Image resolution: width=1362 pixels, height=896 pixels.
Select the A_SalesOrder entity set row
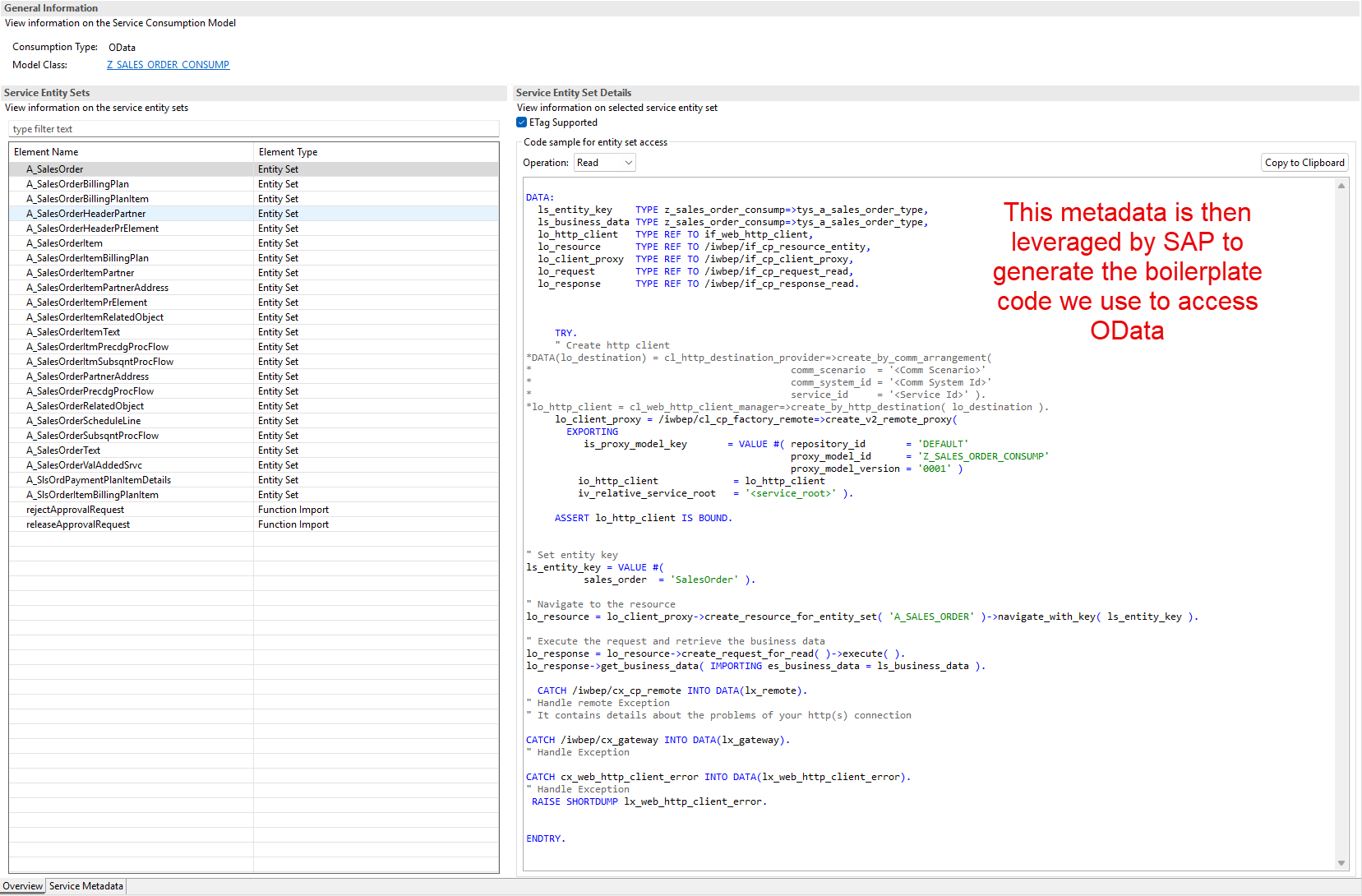pyautogui.click(x=55, y=169)
